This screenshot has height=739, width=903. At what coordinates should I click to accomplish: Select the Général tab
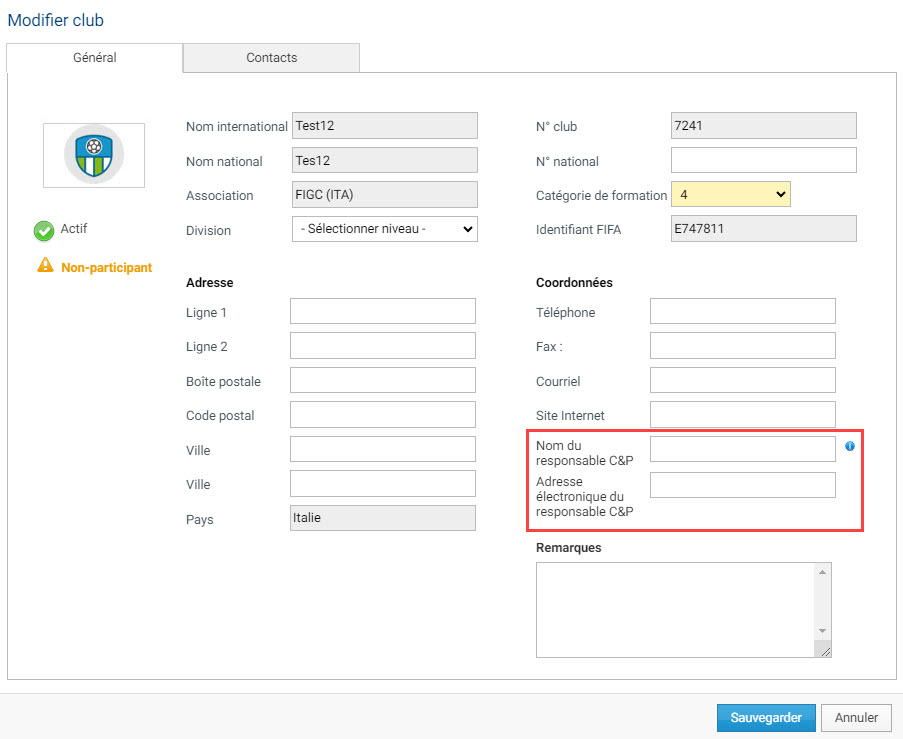point(95,58)
